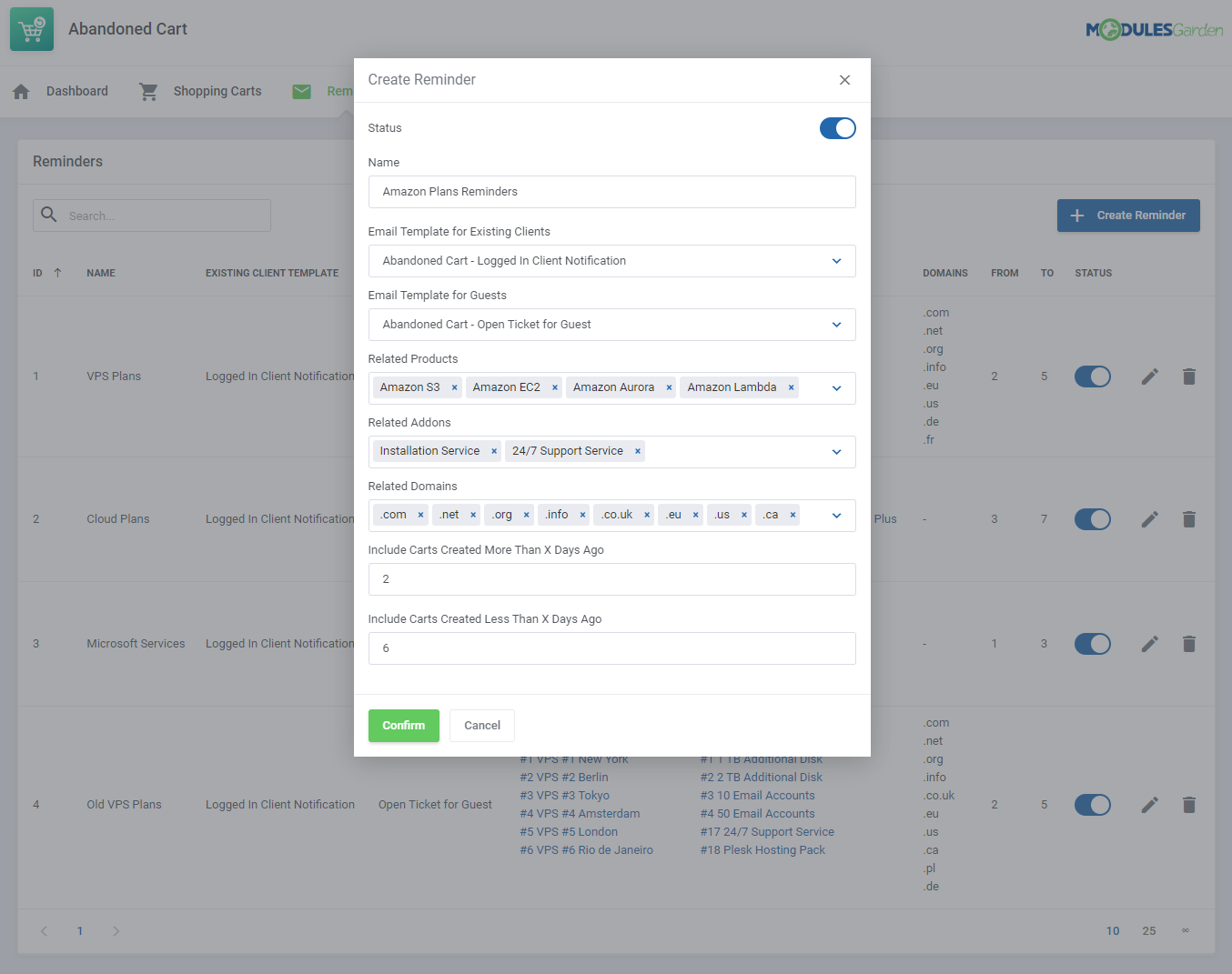
Task: Click inside the Name input field
Action: pyautogui.click(x=611, y=192)
